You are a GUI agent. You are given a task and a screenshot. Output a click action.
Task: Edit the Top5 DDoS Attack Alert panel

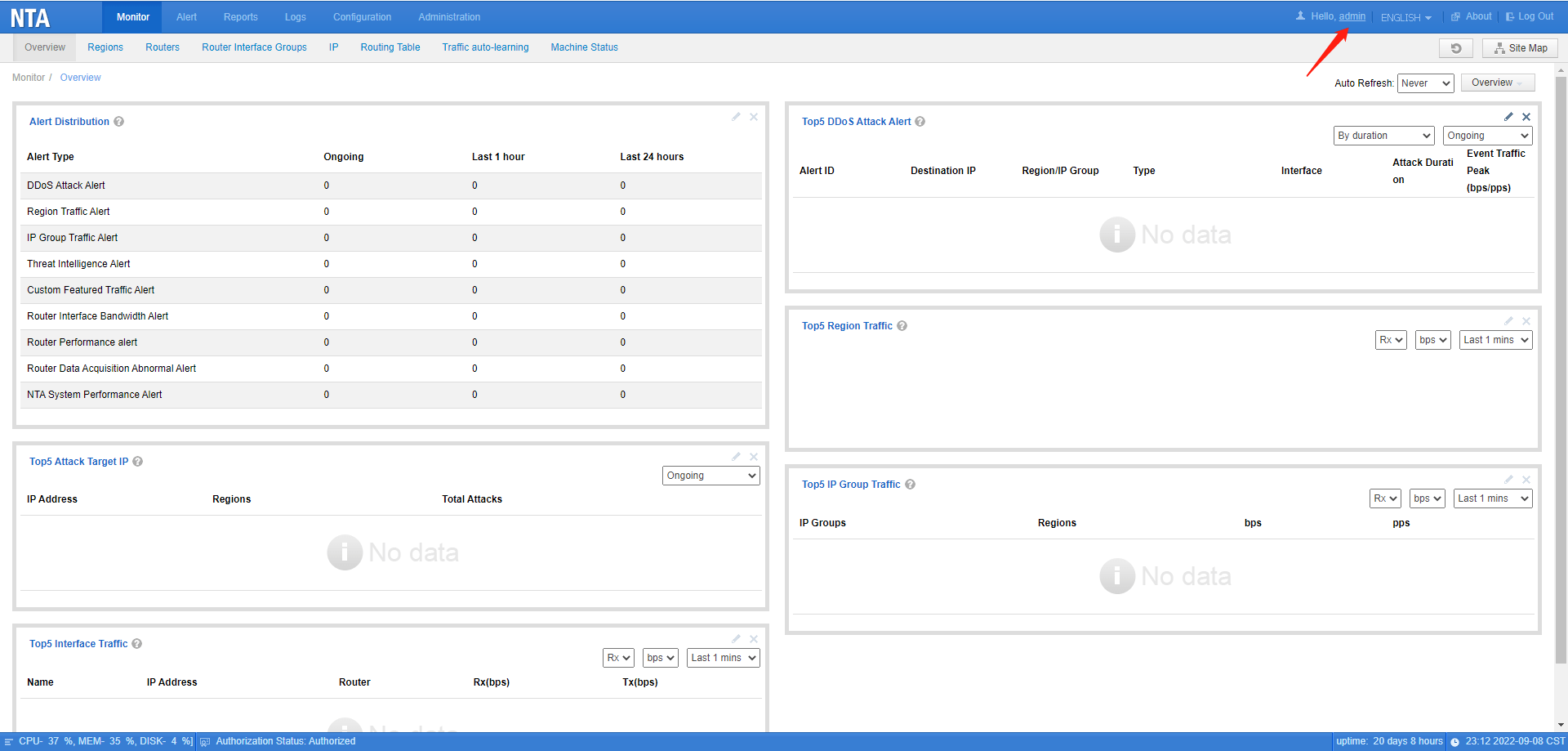click(x=1508, y=117)
